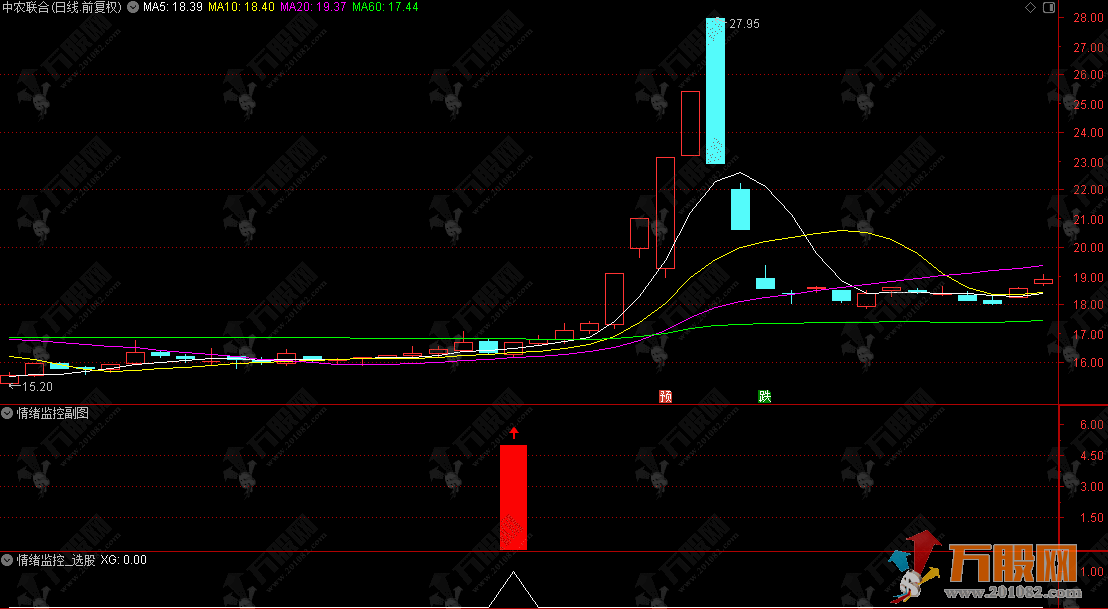Click the red 预 marker below the candles

tap(665, 396)
